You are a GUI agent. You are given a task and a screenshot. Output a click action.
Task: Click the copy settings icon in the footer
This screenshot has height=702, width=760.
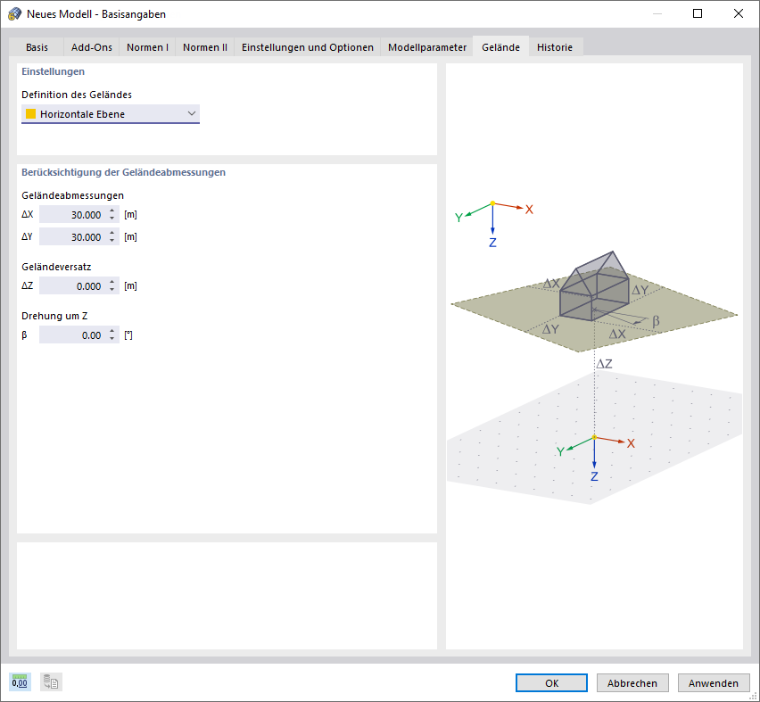coord(51,682)
